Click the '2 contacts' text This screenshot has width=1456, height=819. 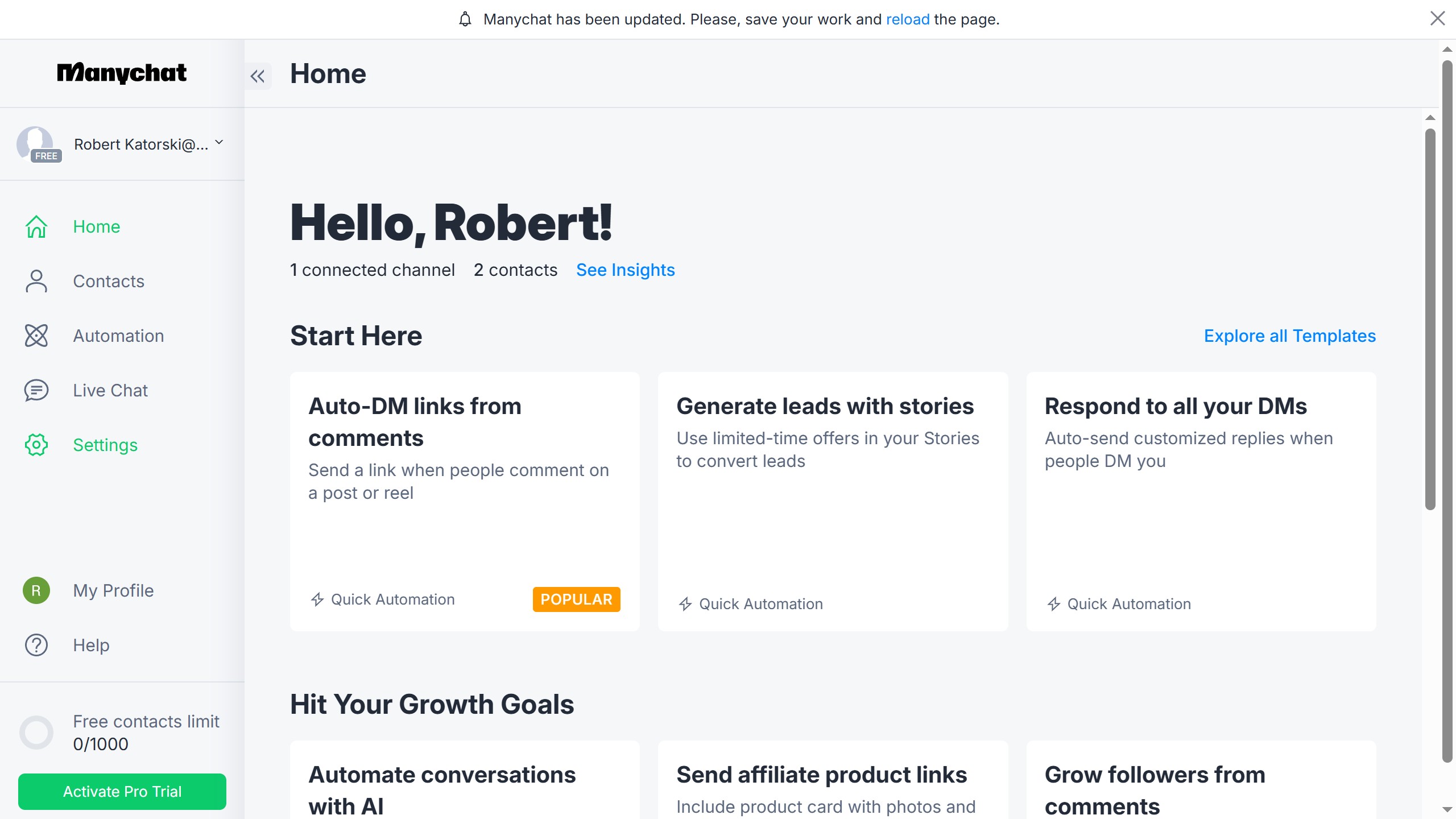coord(515,270)
